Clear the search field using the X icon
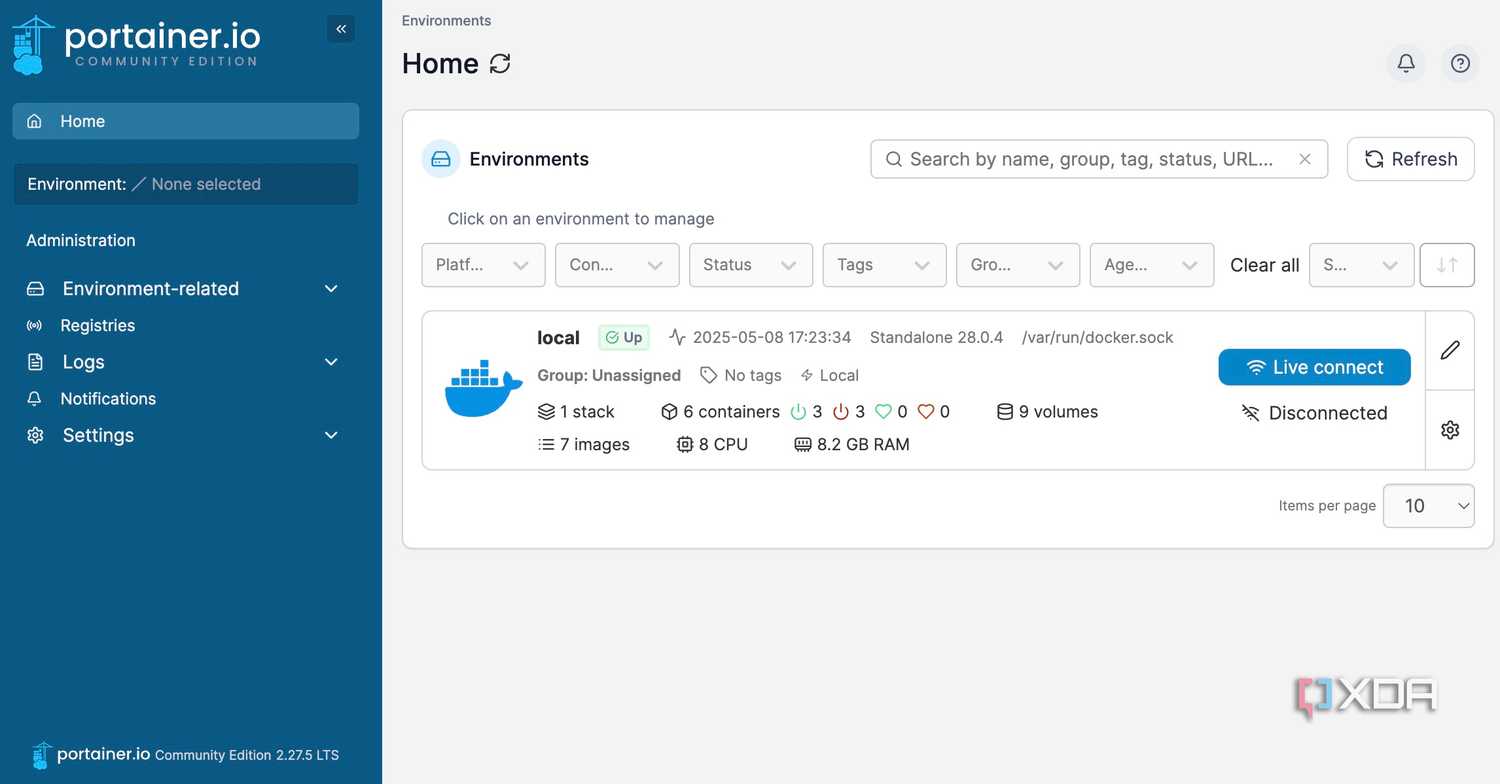Image resolution: width=1500 pixels, height=784 pixels. click(1305, 159)
